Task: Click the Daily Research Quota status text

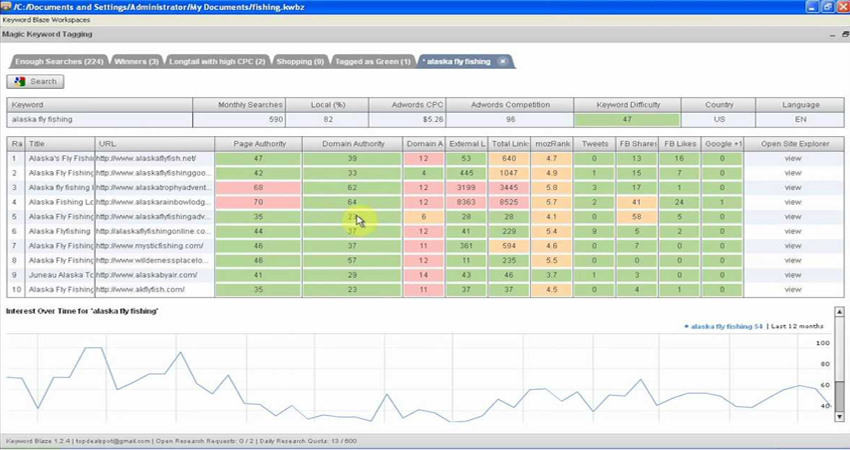Action: pos(308,441)
